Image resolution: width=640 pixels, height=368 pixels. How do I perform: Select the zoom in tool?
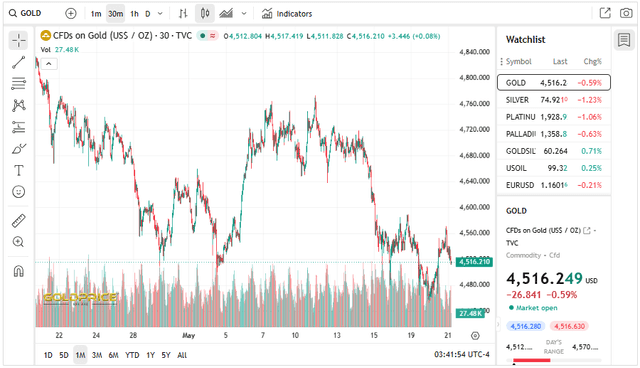18,242
